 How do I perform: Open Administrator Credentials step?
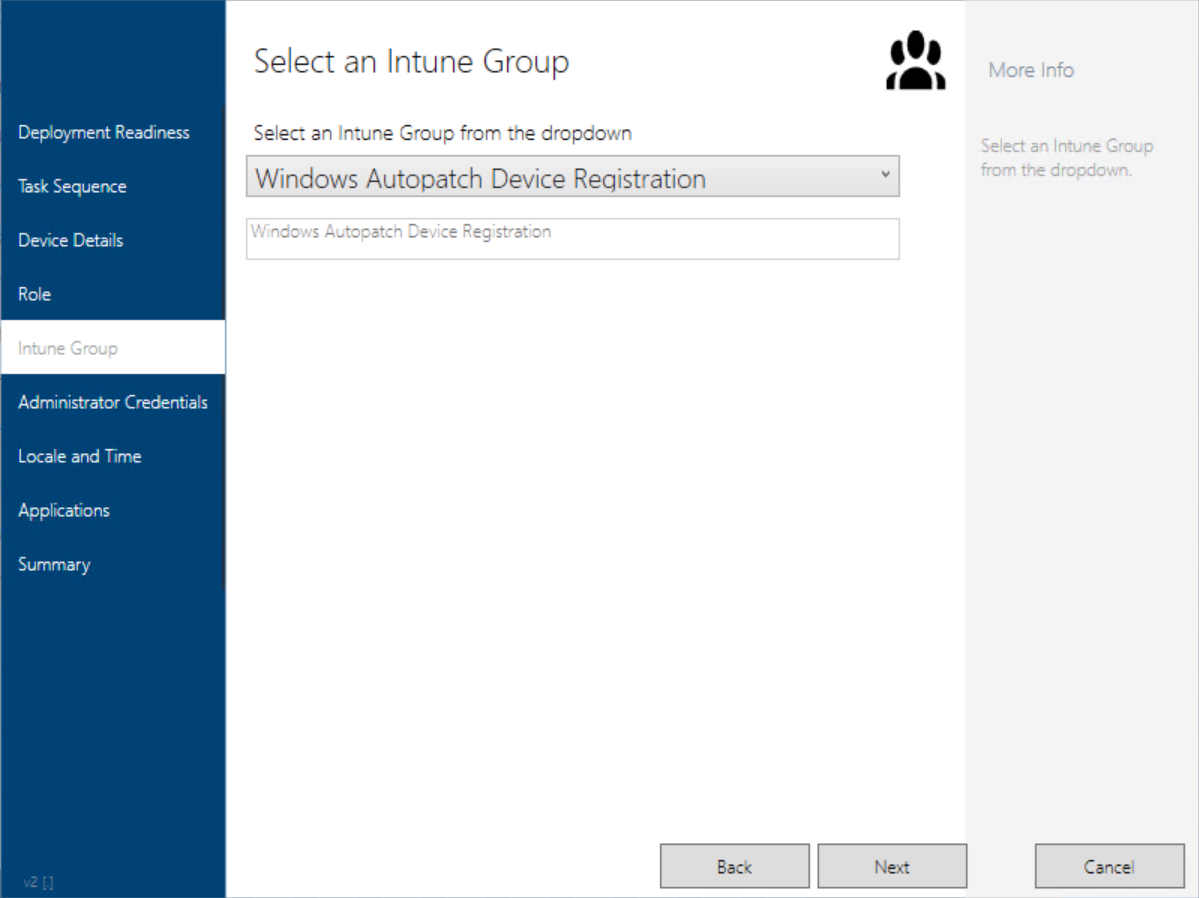tap(112, 402)
